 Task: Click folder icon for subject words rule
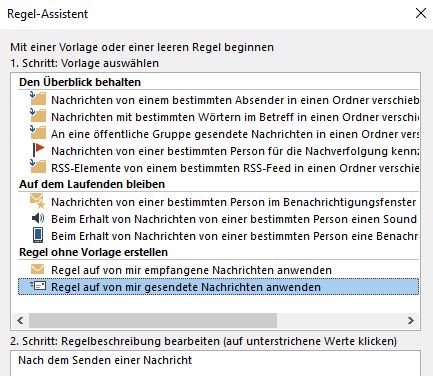coord(38,116)
